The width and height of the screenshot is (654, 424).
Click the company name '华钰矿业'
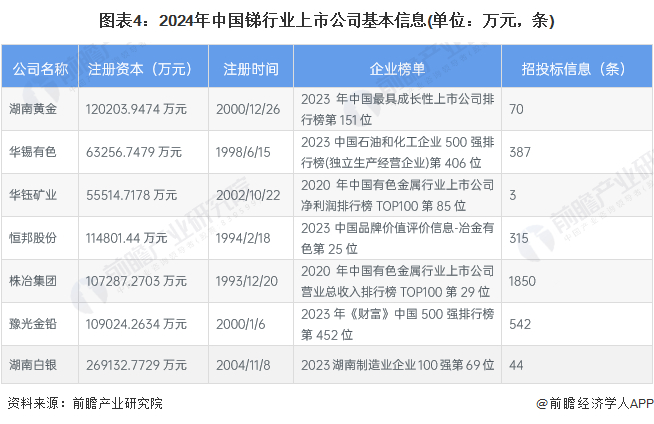33,195
